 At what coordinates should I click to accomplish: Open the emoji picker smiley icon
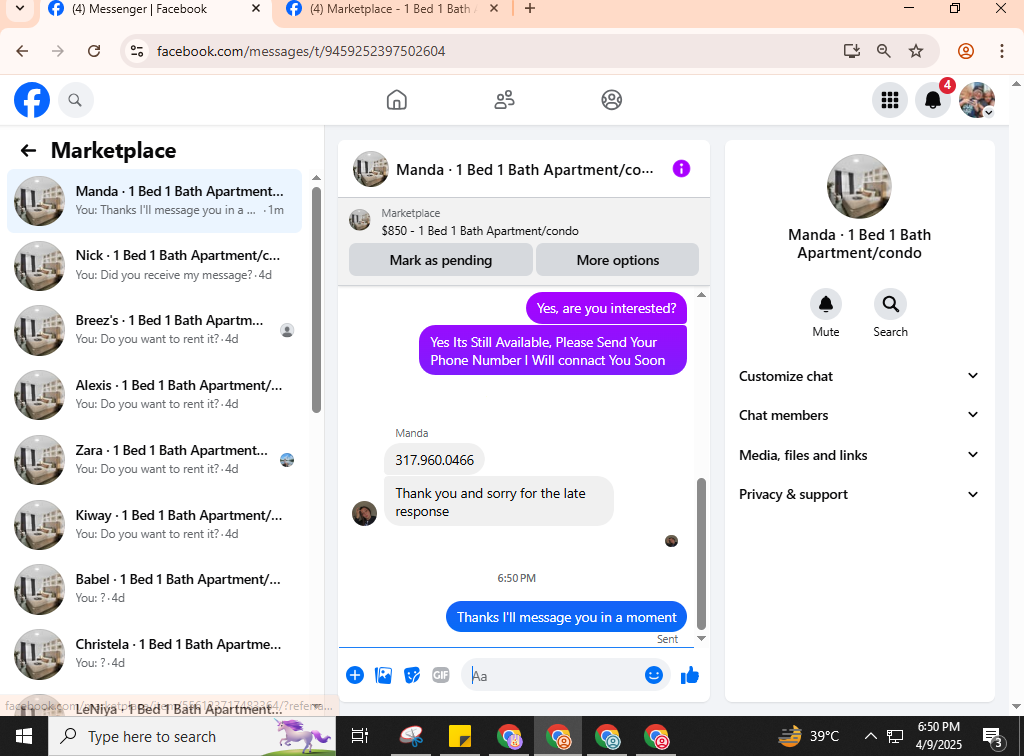(654, 675)
